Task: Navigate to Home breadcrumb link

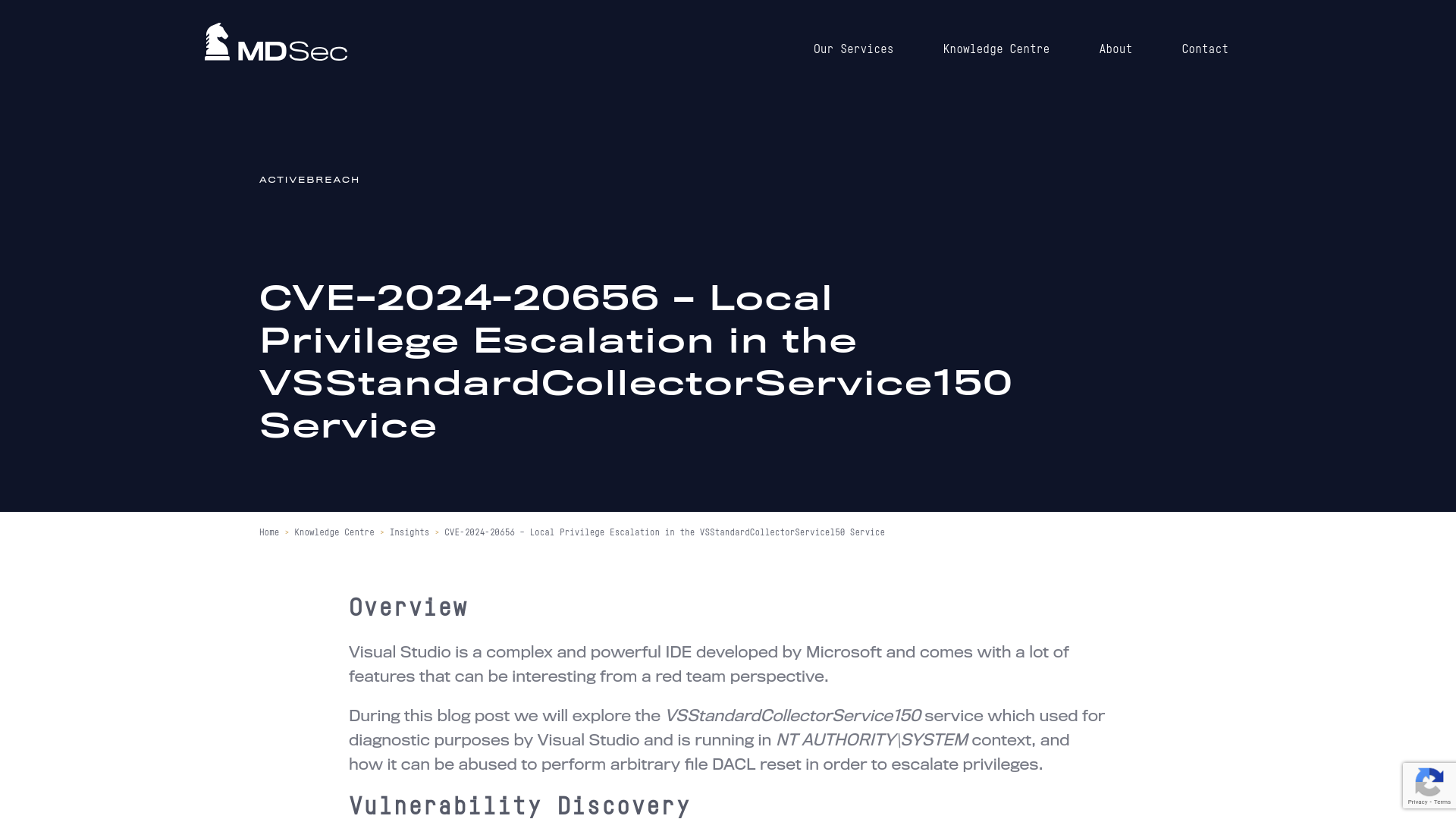Action: point(269,532)
